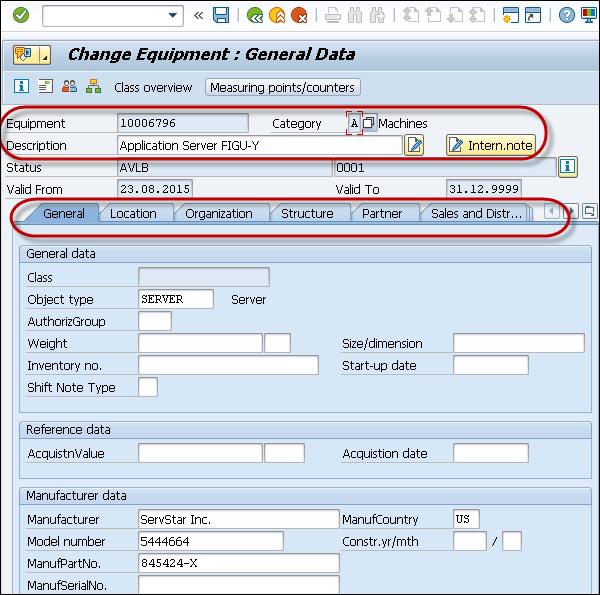Click the Print icon

[333, 16]
